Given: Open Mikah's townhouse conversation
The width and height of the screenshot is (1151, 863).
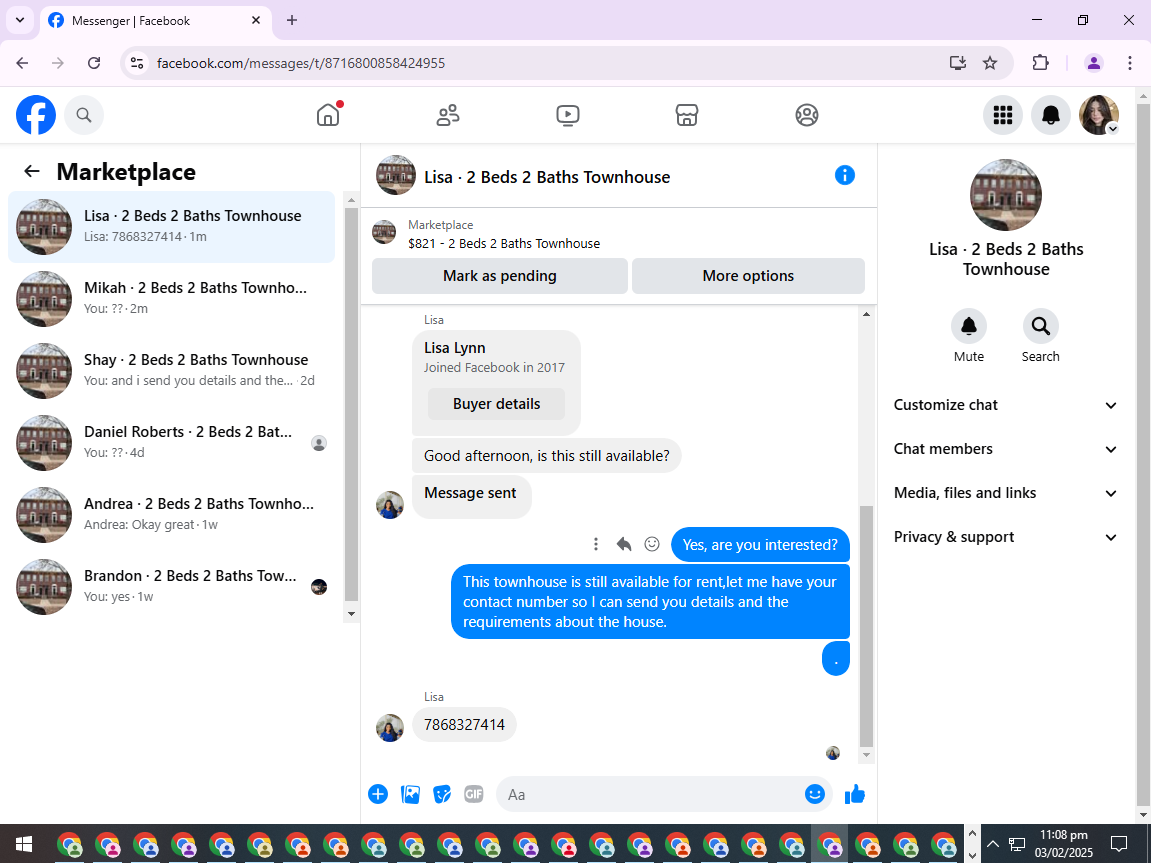Looking at the screenshot, I should tap(172, 299).
